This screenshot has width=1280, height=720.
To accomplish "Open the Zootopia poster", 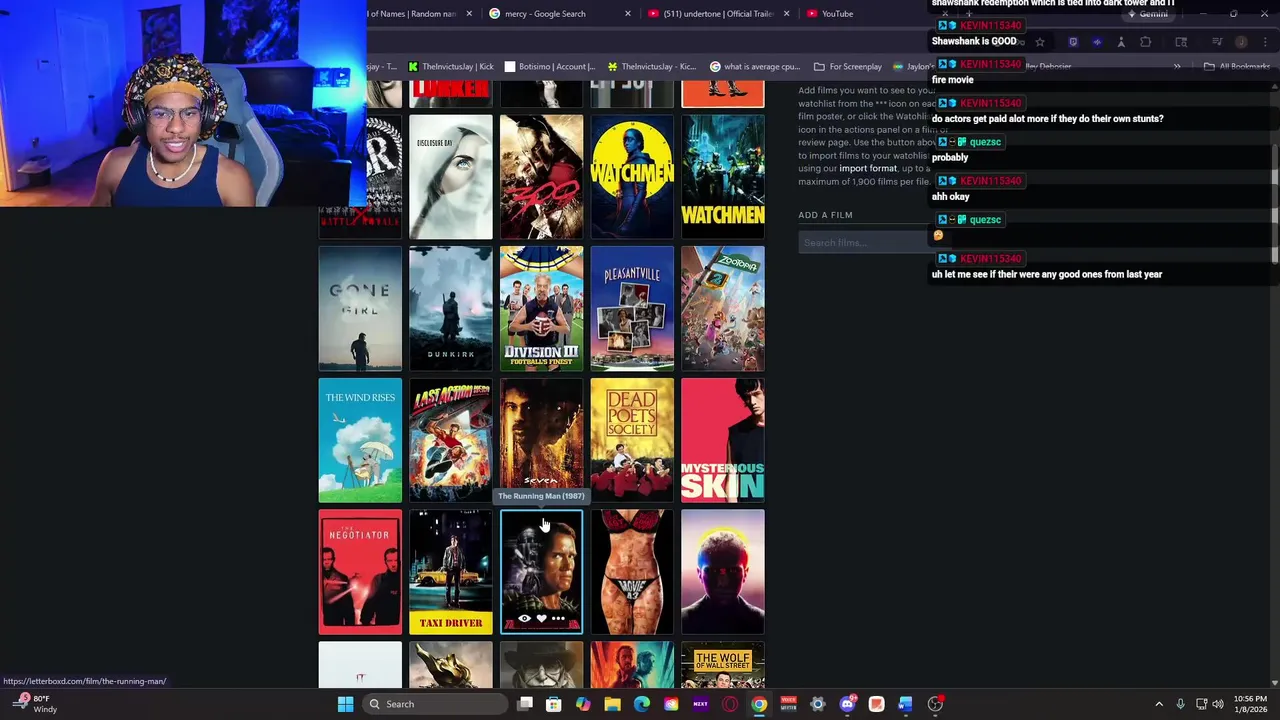I will click(x=722, y=308).
